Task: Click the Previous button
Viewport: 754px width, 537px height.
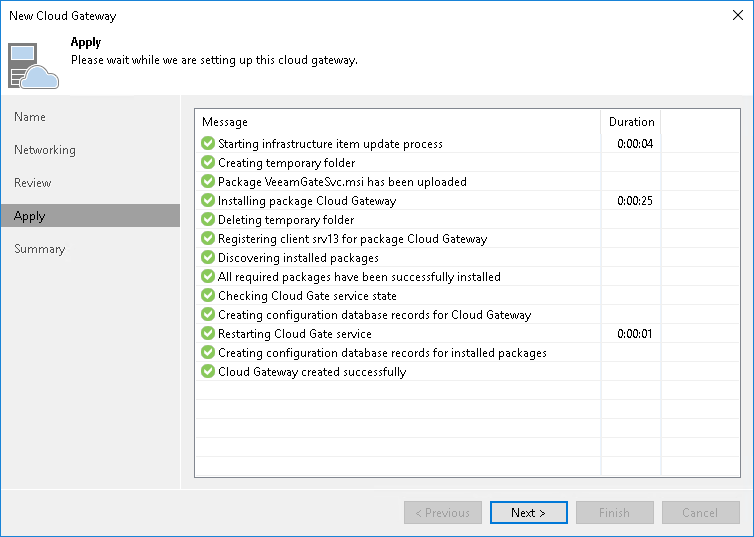Action: (x=442, y=513)
